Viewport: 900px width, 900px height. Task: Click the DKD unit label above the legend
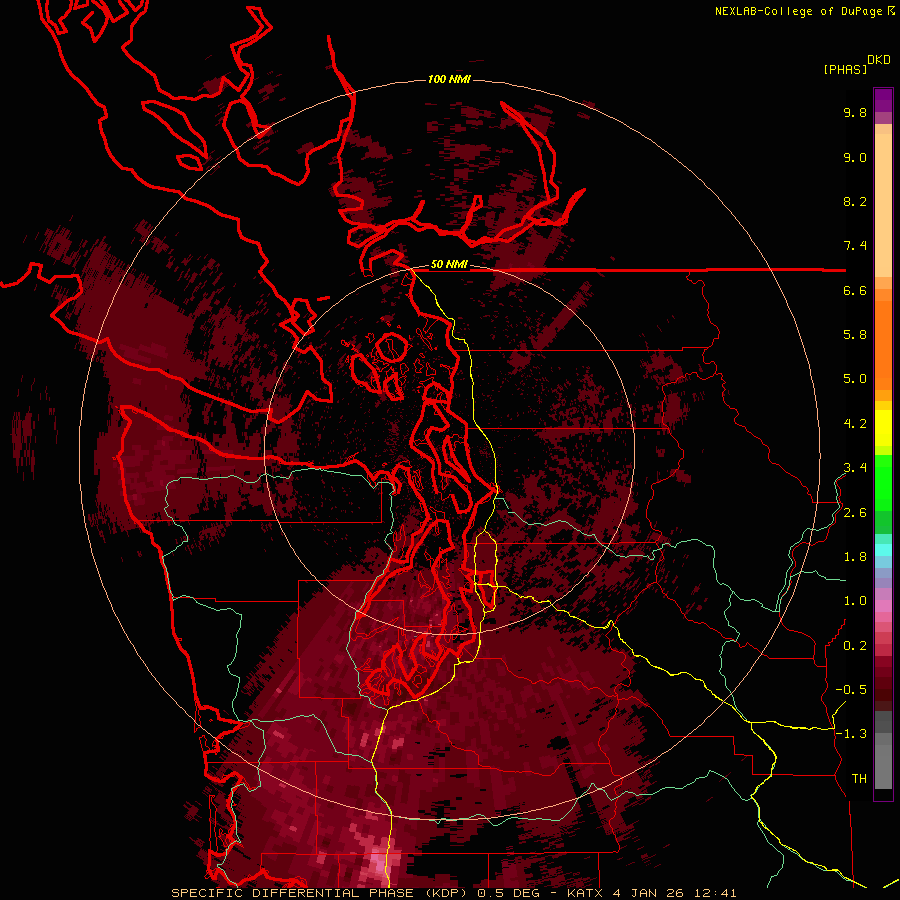(x=879, y=60)
